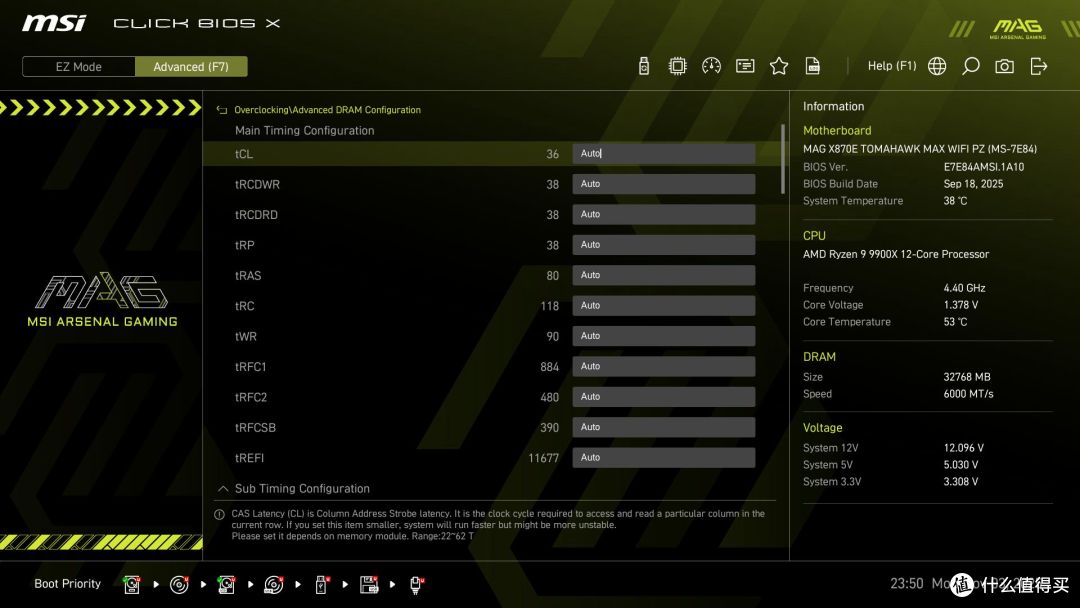This screenshot has height=608, width=1080.
Task: Click the tRAS Auto input field
Action: pos(663,275)
